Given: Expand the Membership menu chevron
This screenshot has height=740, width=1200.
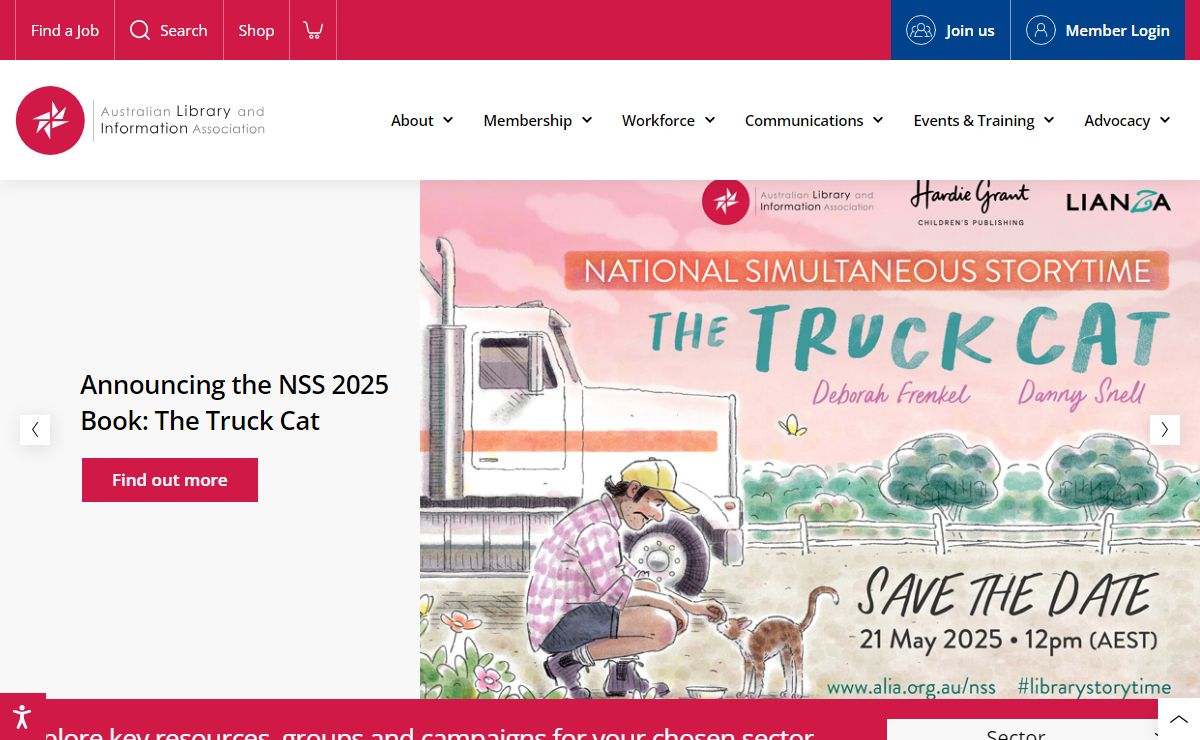Looking at the screenshot, I should [587, 120].
